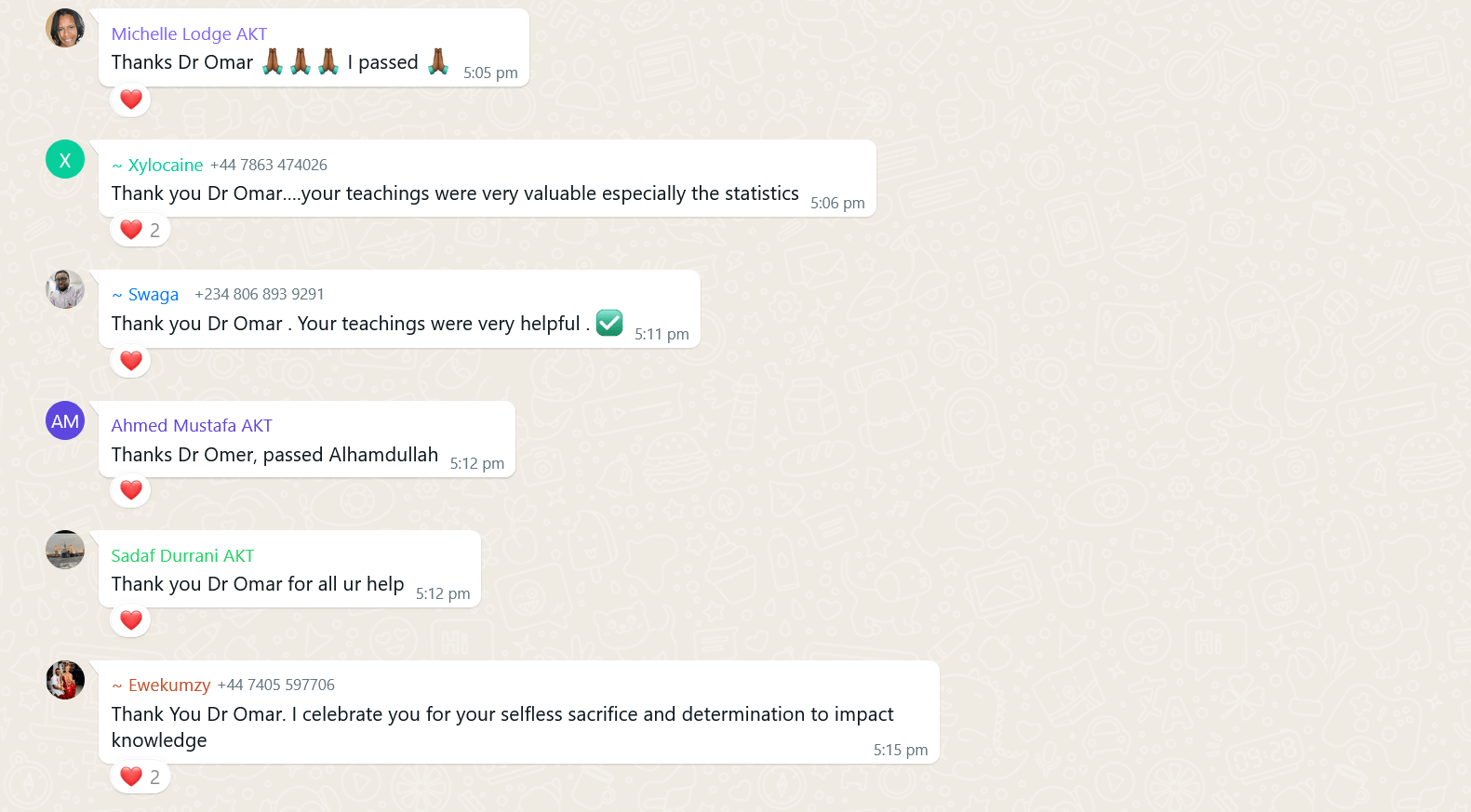Click the sender name Sadaf Durrani AKT
The height and width of the screenshot is (812, 1471).
tap(182, 556)
